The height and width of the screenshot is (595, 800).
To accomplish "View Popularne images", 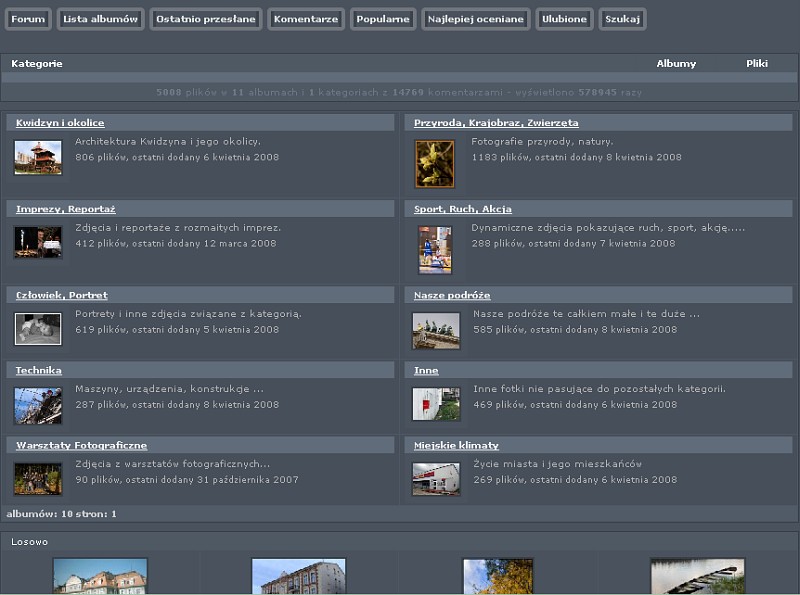I will point(383,18).
